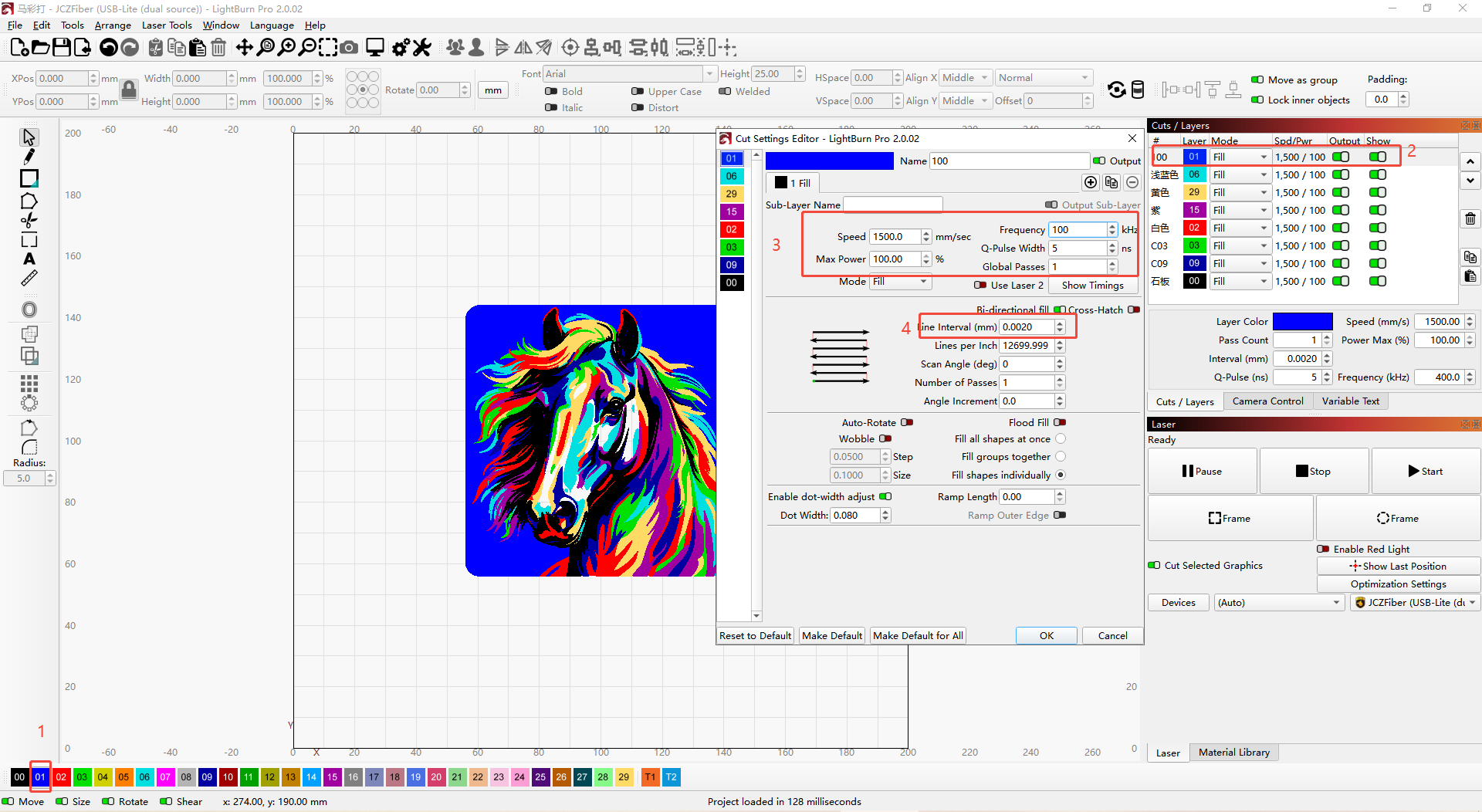Choose the Select arrow tool
1482x812 pixels.
(29, 137)
